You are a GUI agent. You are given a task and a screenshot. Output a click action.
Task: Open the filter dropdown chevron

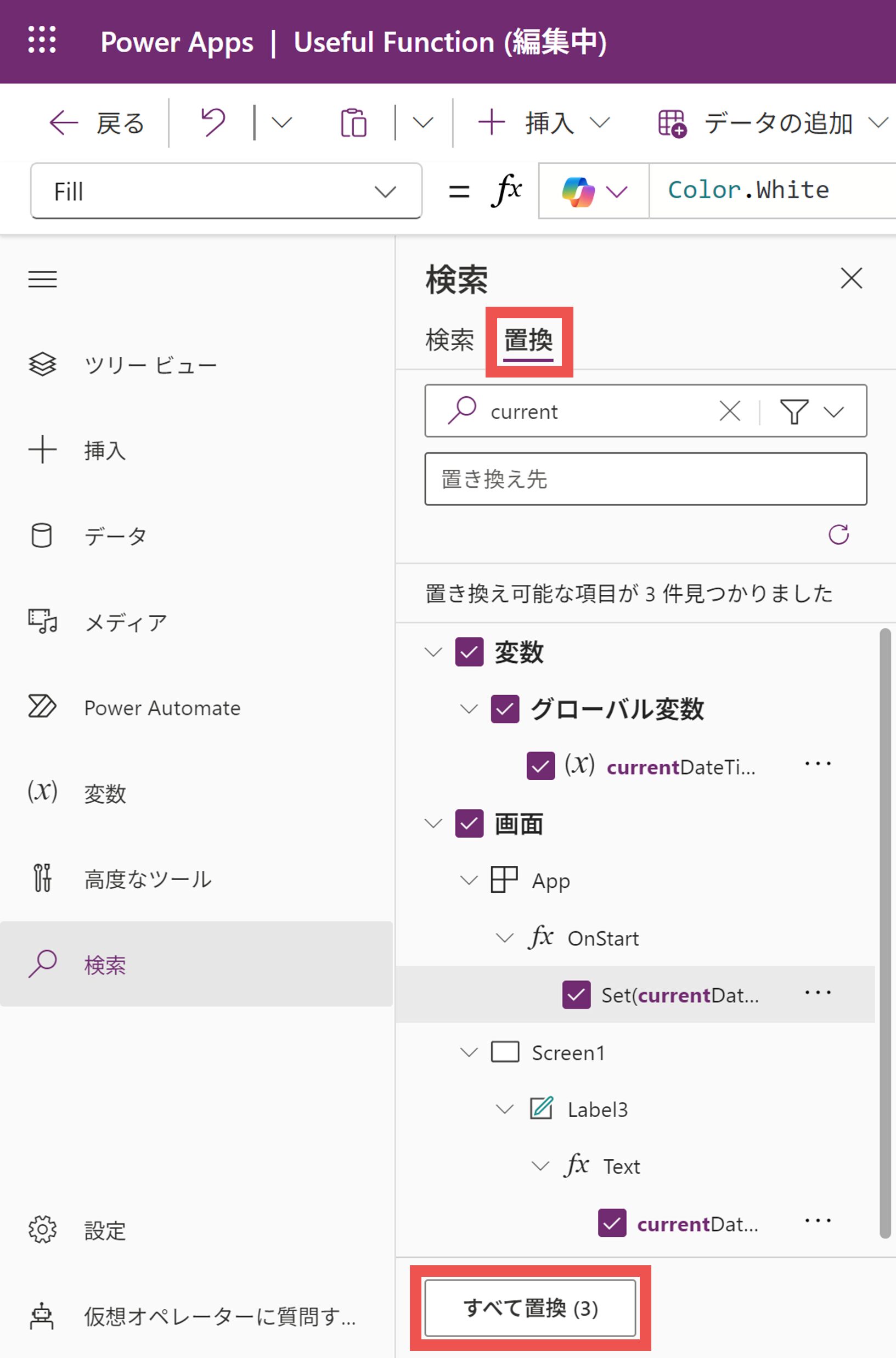(835, 412)
